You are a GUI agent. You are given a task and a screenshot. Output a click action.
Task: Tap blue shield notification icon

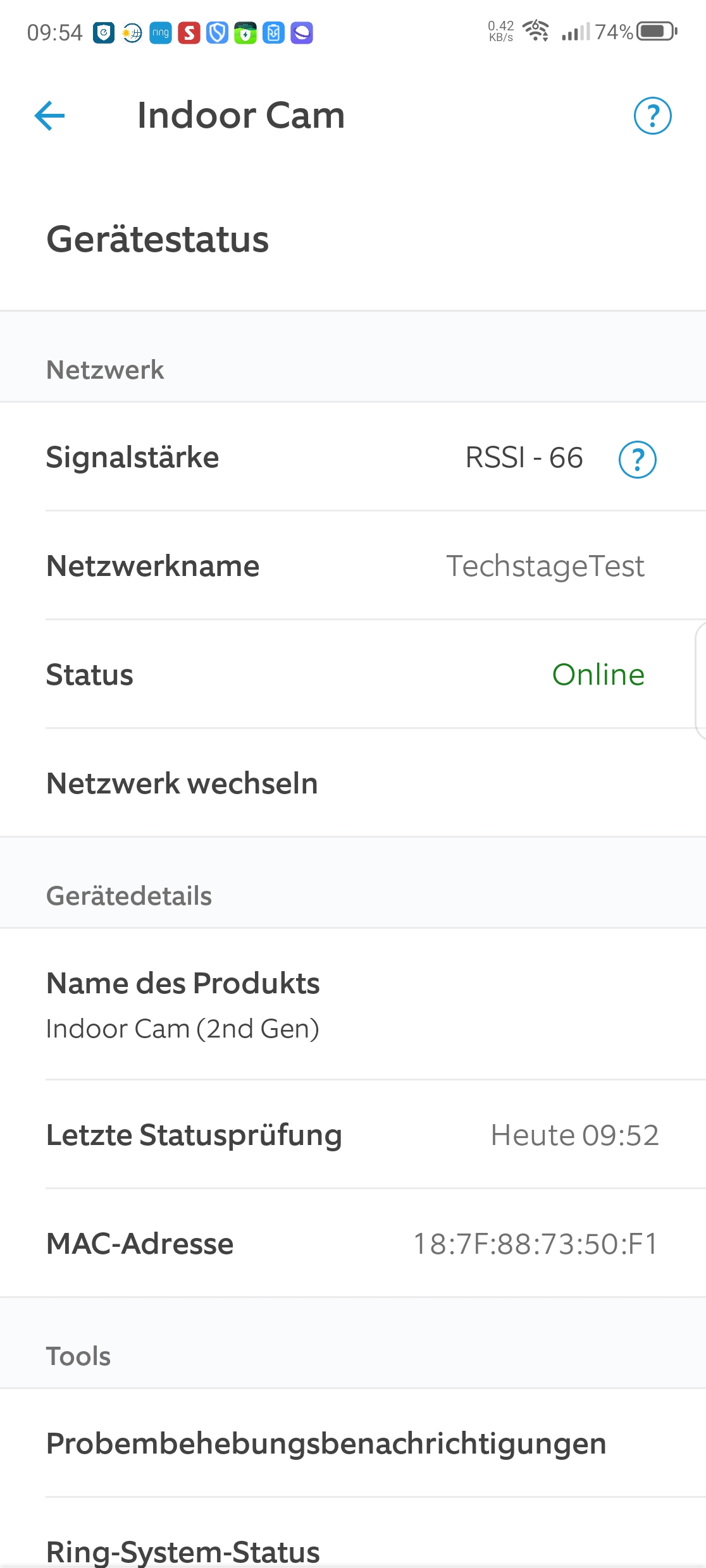pos(217,33)
